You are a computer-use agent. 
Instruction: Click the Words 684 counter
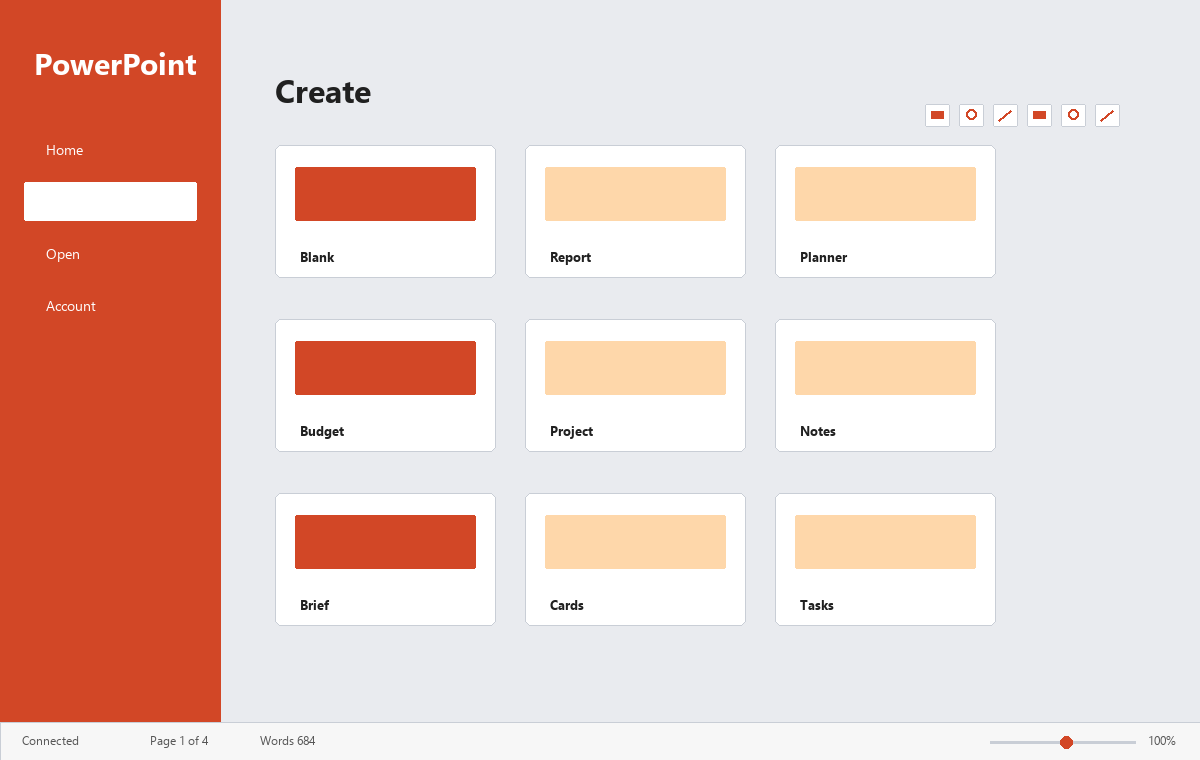287,741
